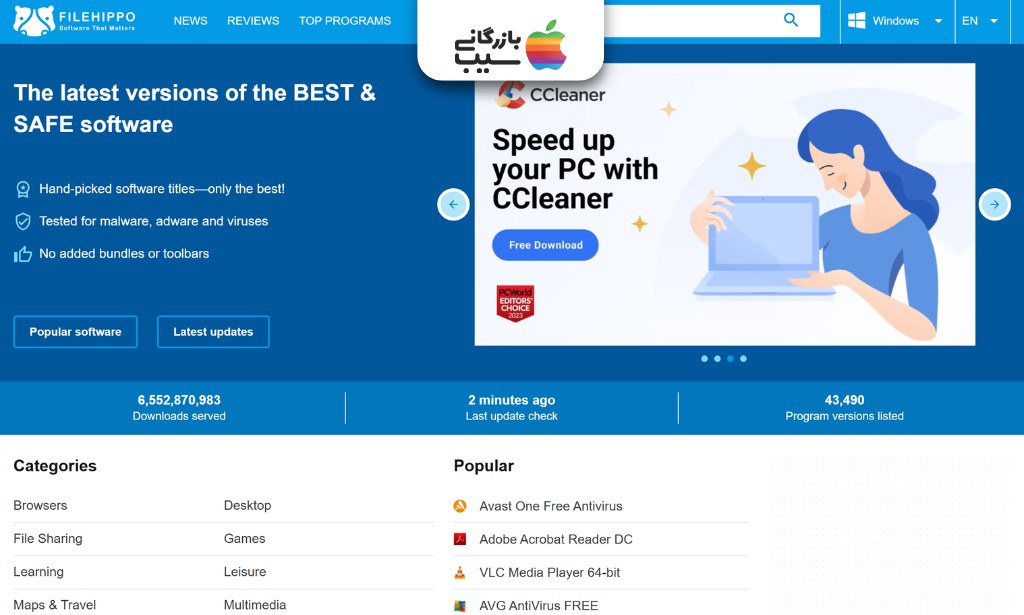Click the CCleaner Free Download button
The width and height of the screenshot is (1024, 615).
[545, 245]
